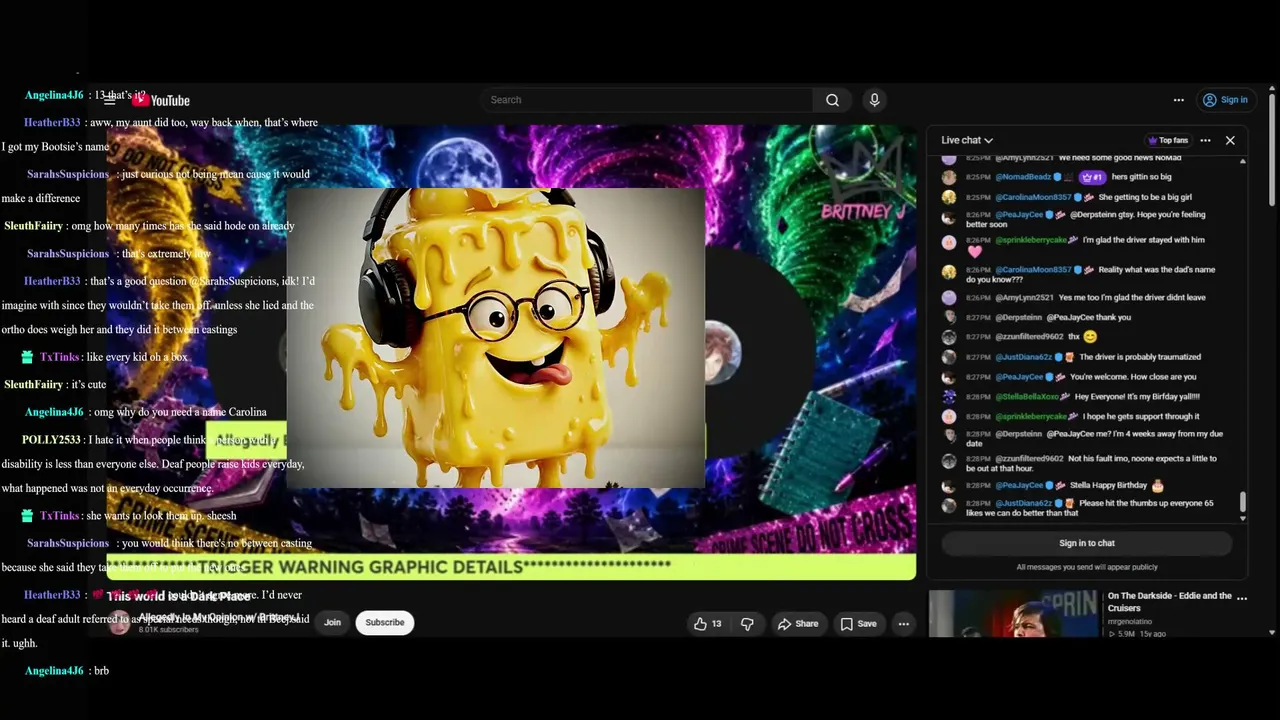Click StellaBellaXoxo's avatar in live chat
Viewport: 1280px width, 720px height.
[x=949, y=397]
